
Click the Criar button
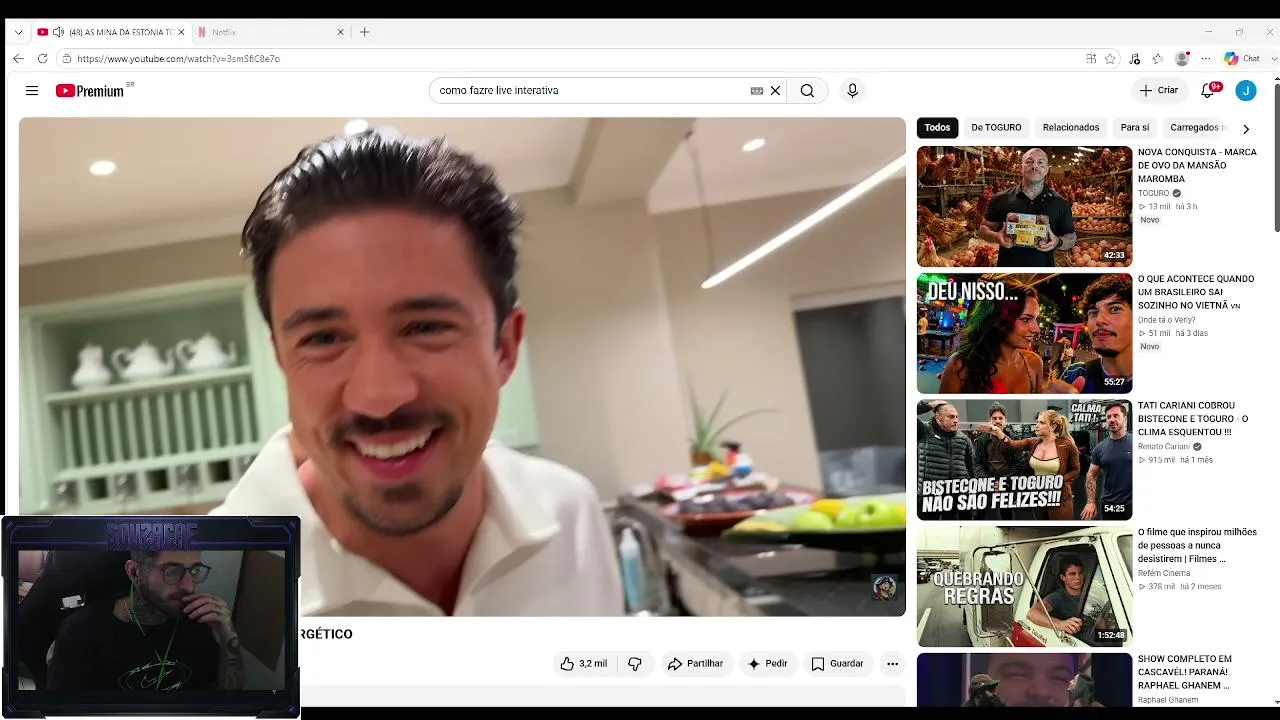pos(1159,91)
